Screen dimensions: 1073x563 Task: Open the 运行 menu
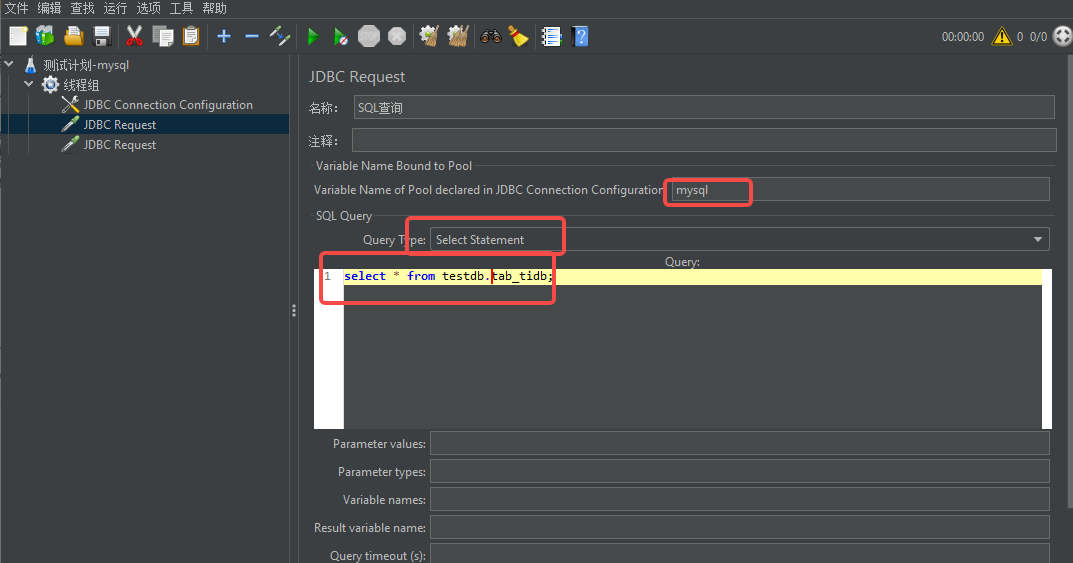coord(115,8)
